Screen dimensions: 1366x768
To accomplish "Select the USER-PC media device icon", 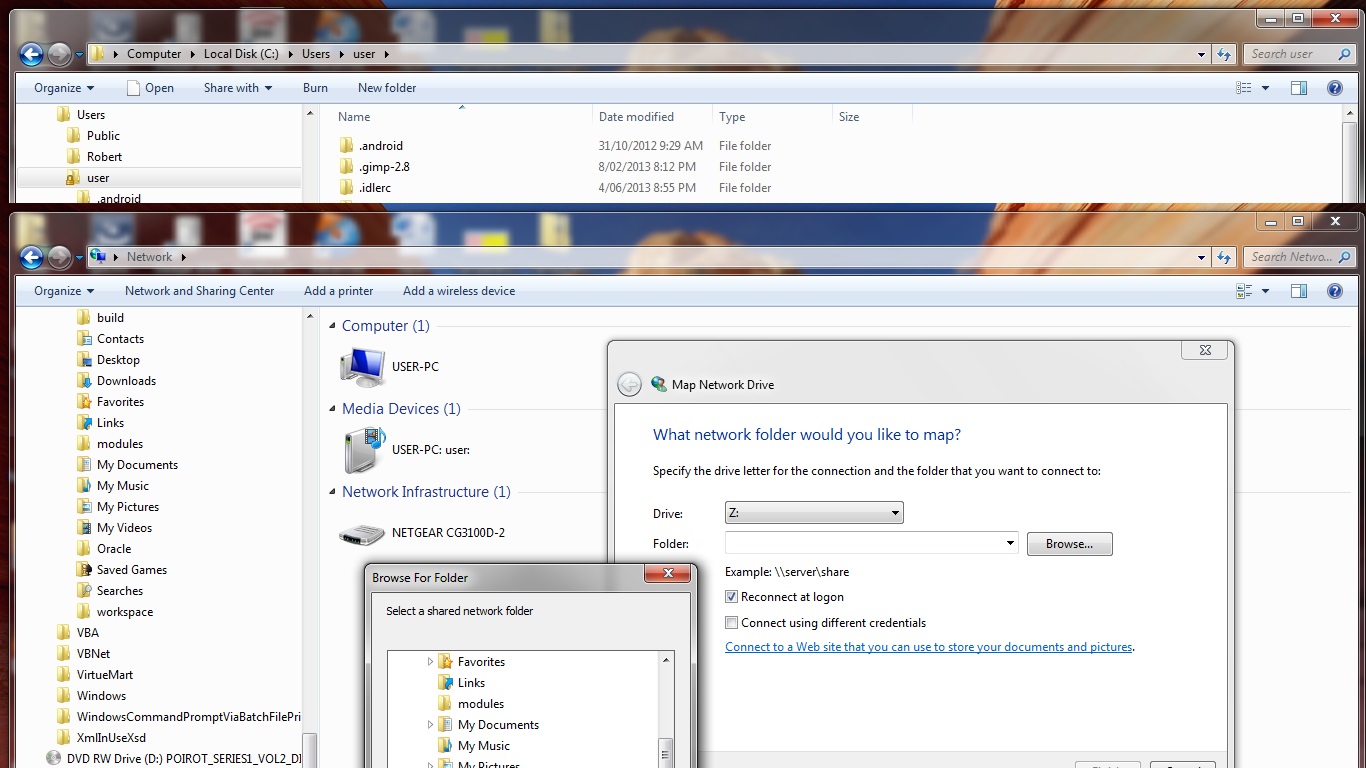I will [x=362, y=450].
